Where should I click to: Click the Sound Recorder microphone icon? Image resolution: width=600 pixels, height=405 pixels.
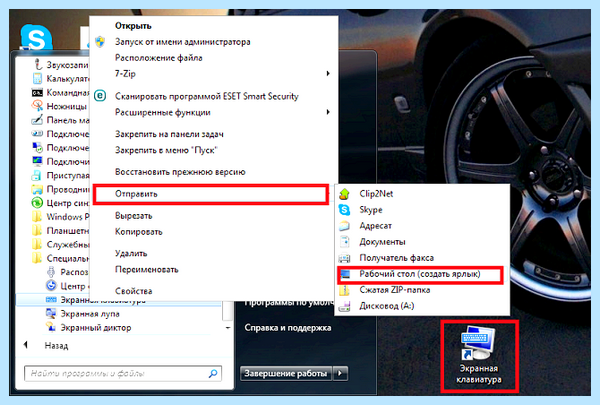[x=38, y=65]
